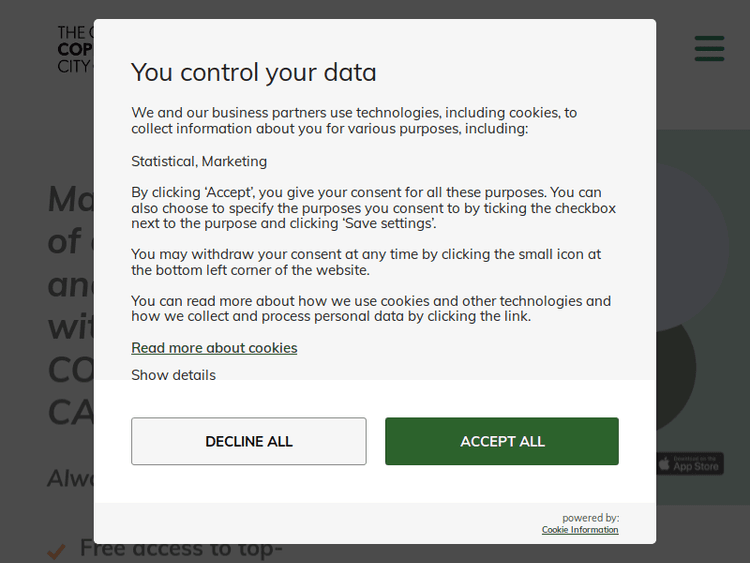Click the paragraph starting By clicking 'Accept'

click(x=373, y=208)
